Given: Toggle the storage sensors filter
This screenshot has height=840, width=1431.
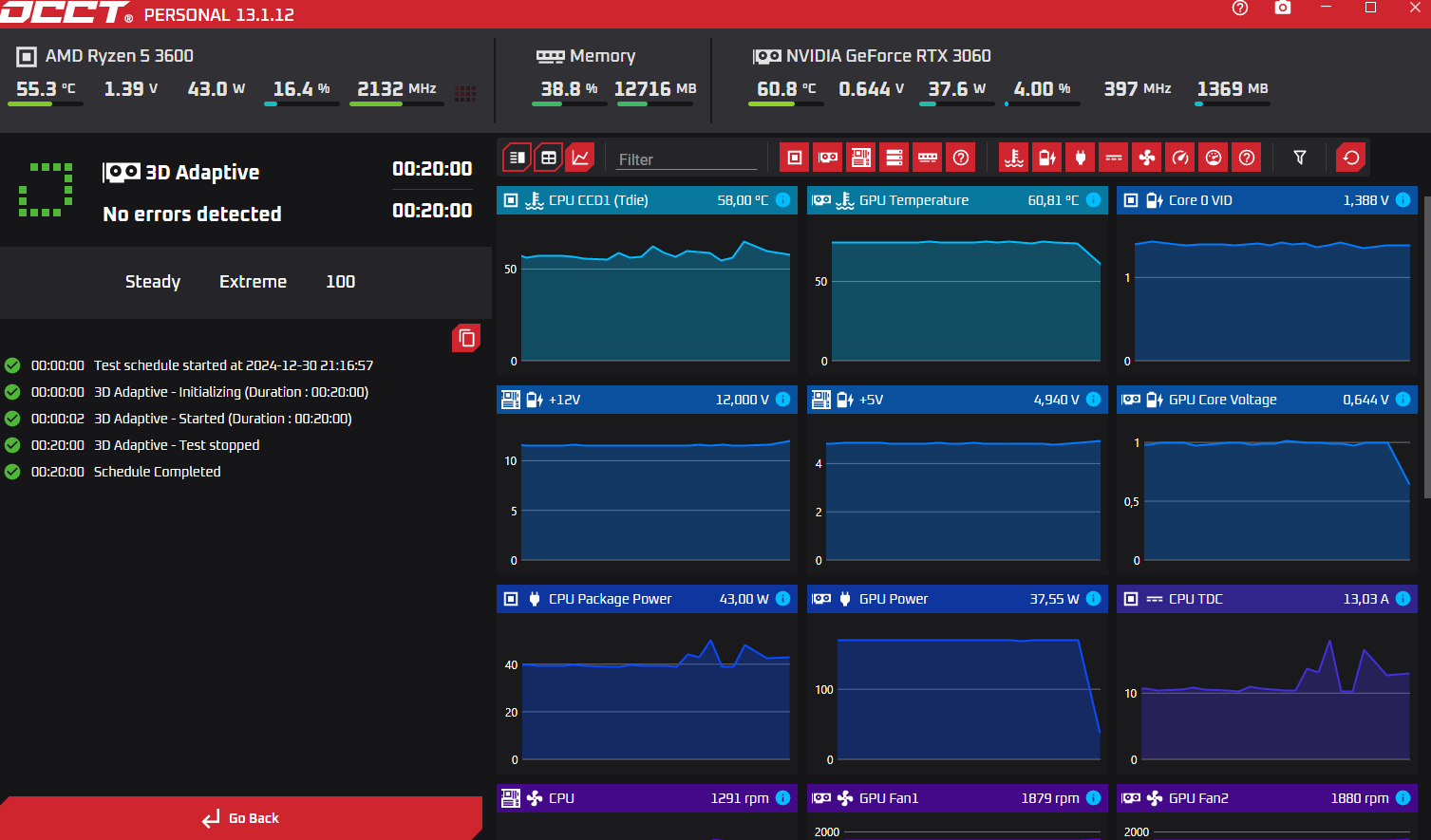Looking at the screenshot, I should (894, 158).
